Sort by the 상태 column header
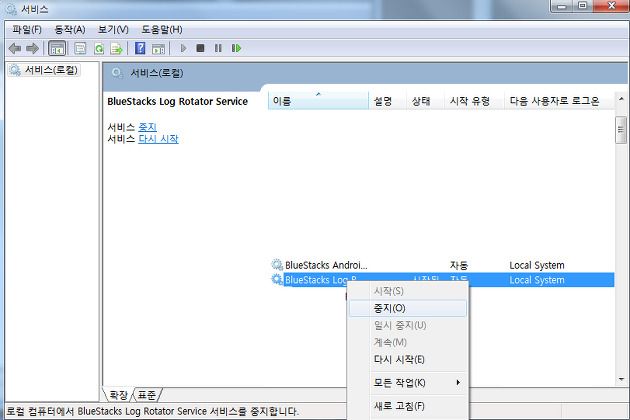Screen dimensions: 630x420 coord(425,100)
